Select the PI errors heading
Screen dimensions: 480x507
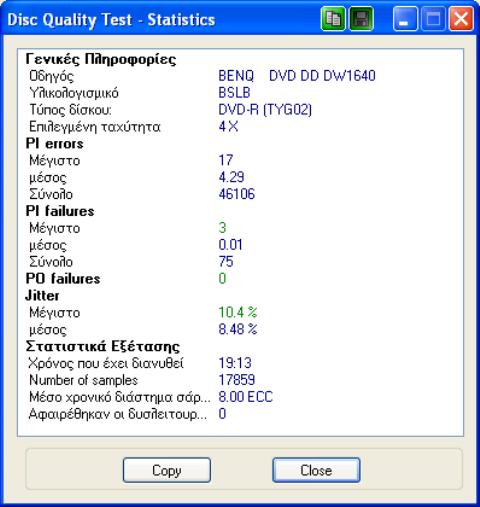[x=54, y=144]
